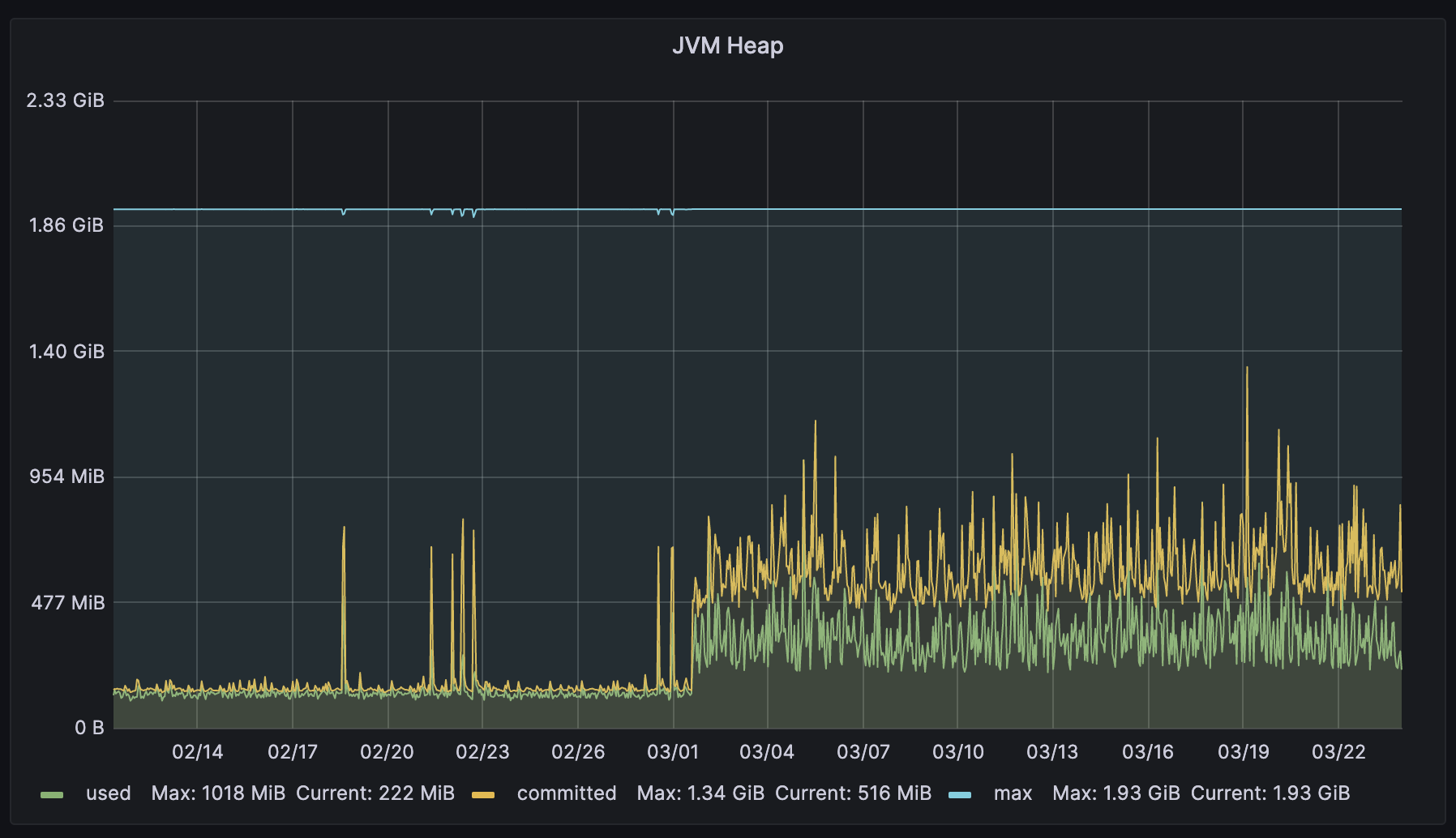The width and height of the screenshot is (1456, 838).
Task: Click the yellow committed series color swatch
Action: click(x=483, y=794)
